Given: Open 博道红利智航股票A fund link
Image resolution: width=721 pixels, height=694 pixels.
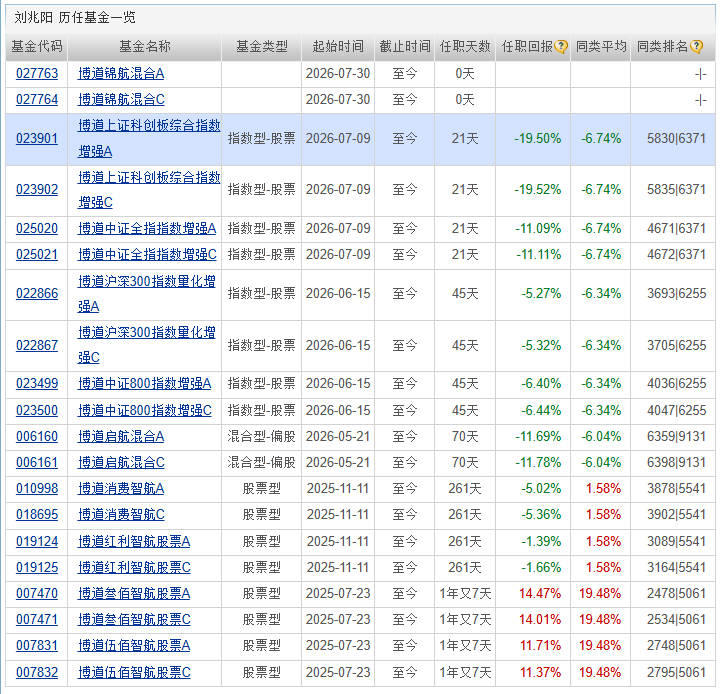Looking at the screenshot, I should click(x=134, y=542).
